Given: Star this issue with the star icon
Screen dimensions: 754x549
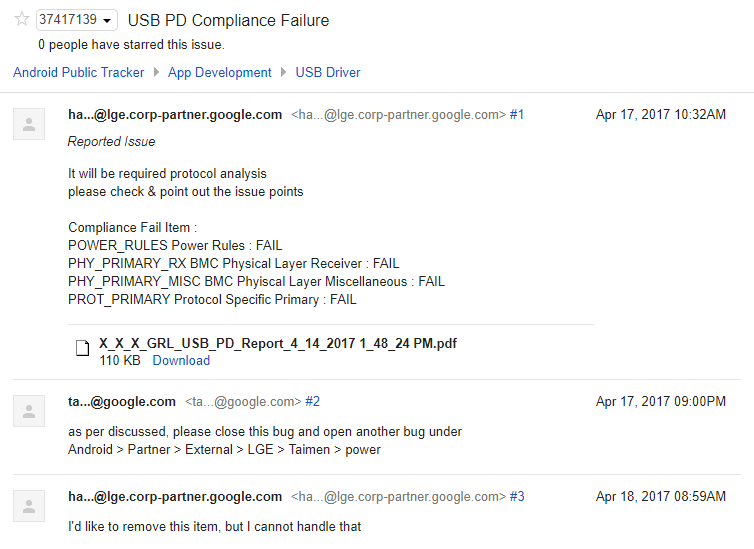Looking at the screenshot, I should (x=21, y=20).
